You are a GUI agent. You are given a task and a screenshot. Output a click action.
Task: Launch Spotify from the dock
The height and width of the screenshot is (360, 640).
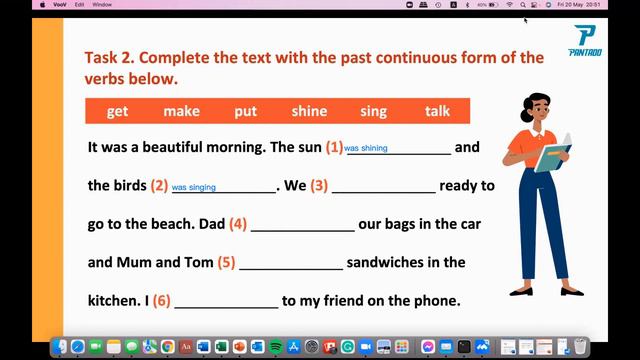point(276,347)
